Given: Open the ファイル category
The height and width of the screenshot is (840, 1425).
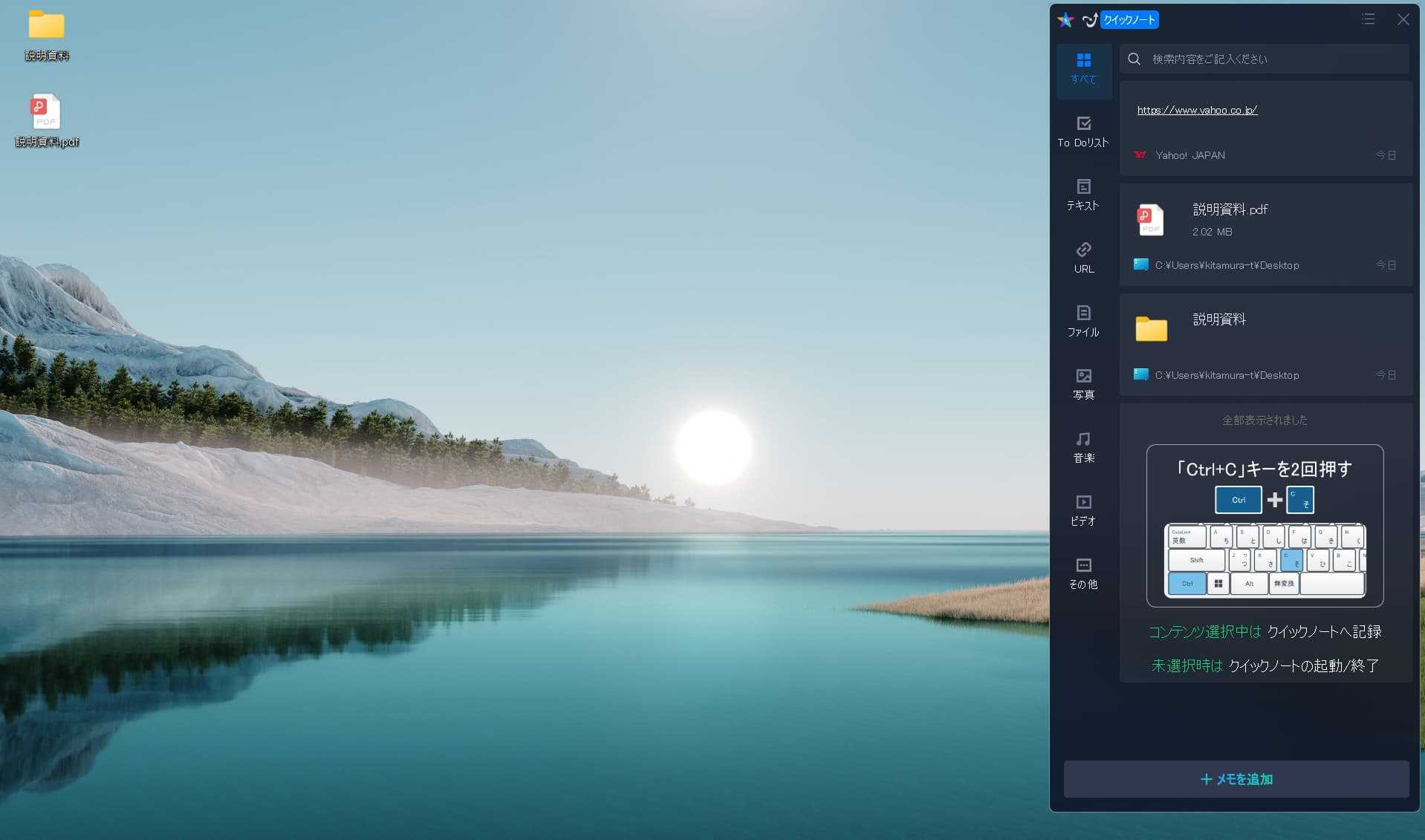Looking at the screenshot, I should pyautogui.click(x=1083, y=321).
